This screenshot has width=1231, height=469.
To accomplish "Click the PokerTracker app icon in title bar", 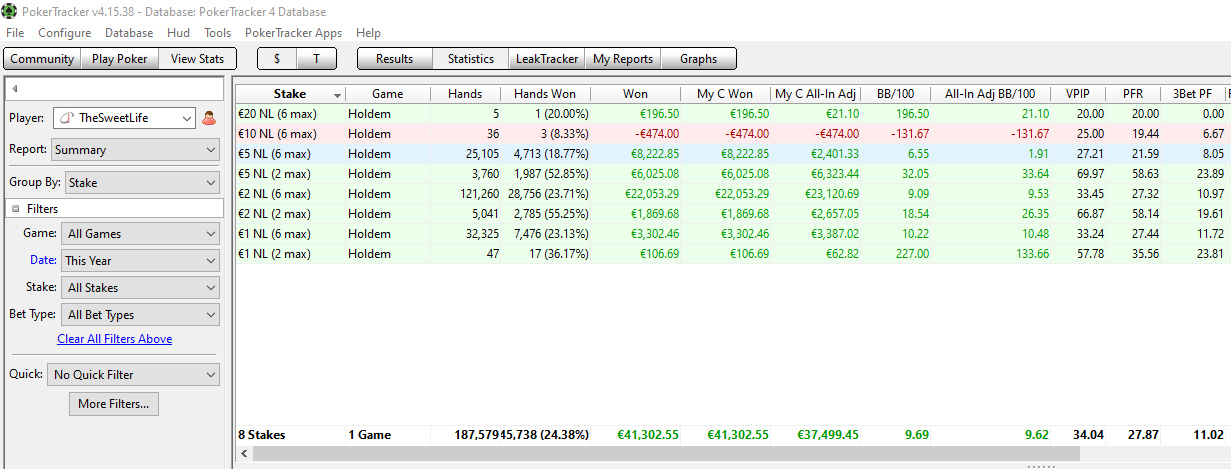I will pos(11,11).
